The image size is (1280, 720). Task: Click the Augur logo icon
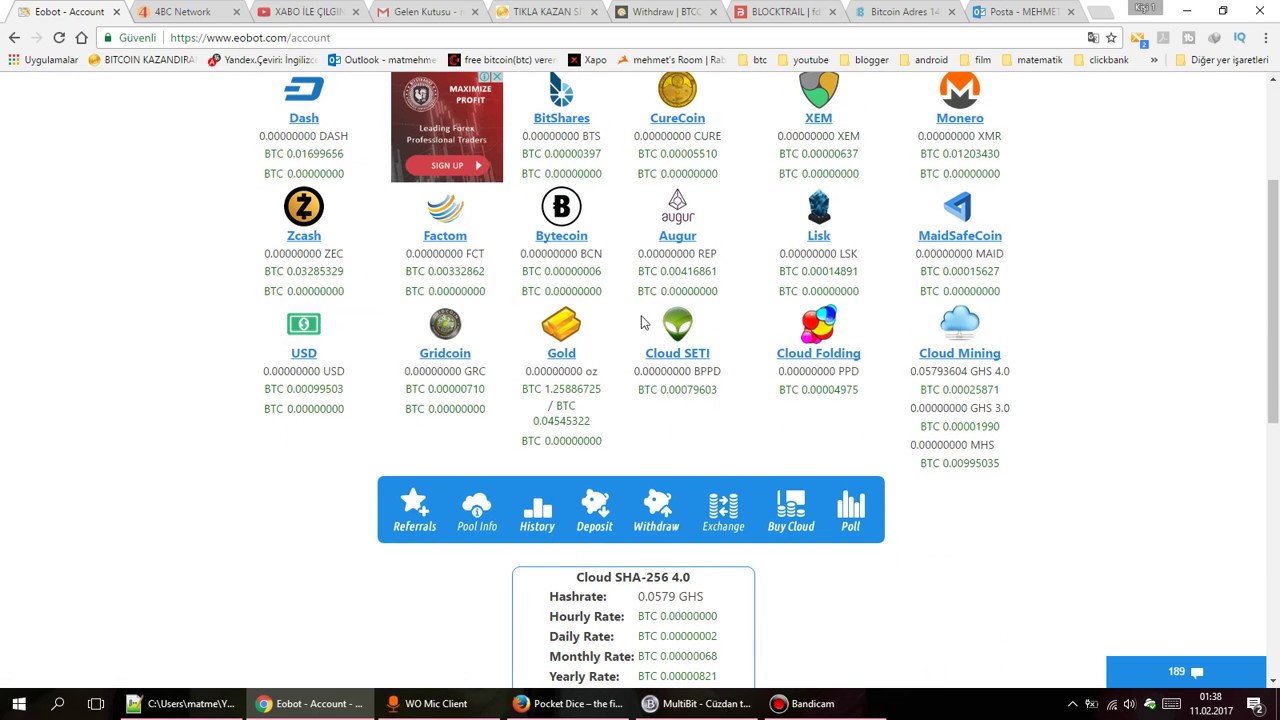click(x=677, y=207)
